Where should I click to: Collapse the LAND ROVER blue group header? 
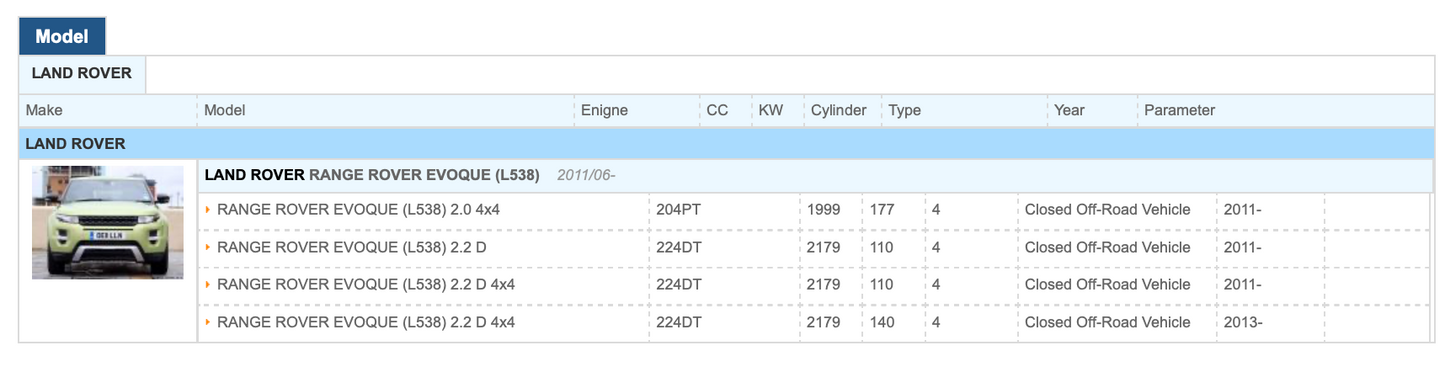[726, 143]
